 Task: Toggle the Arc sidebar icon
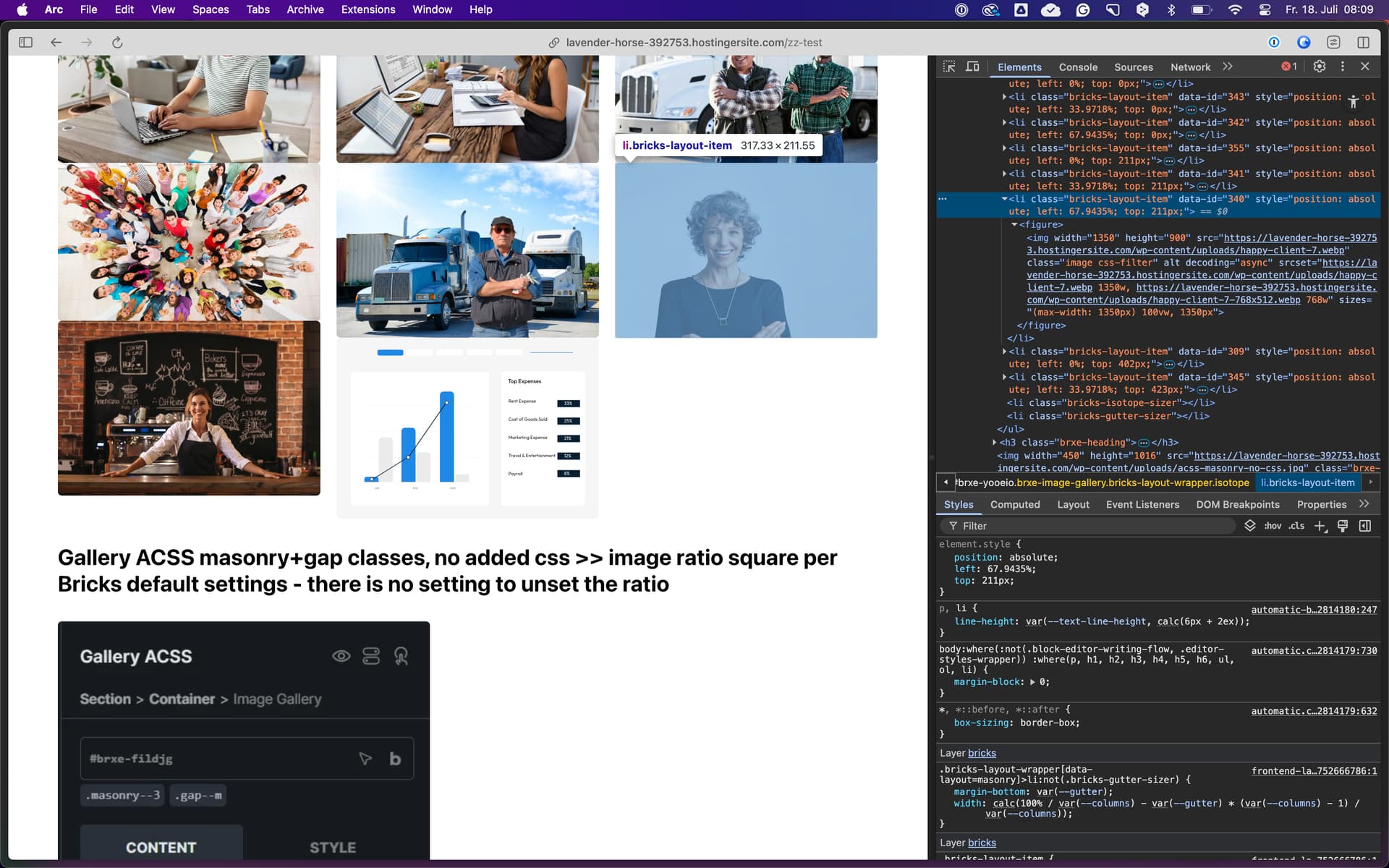(x=26, y=43)
